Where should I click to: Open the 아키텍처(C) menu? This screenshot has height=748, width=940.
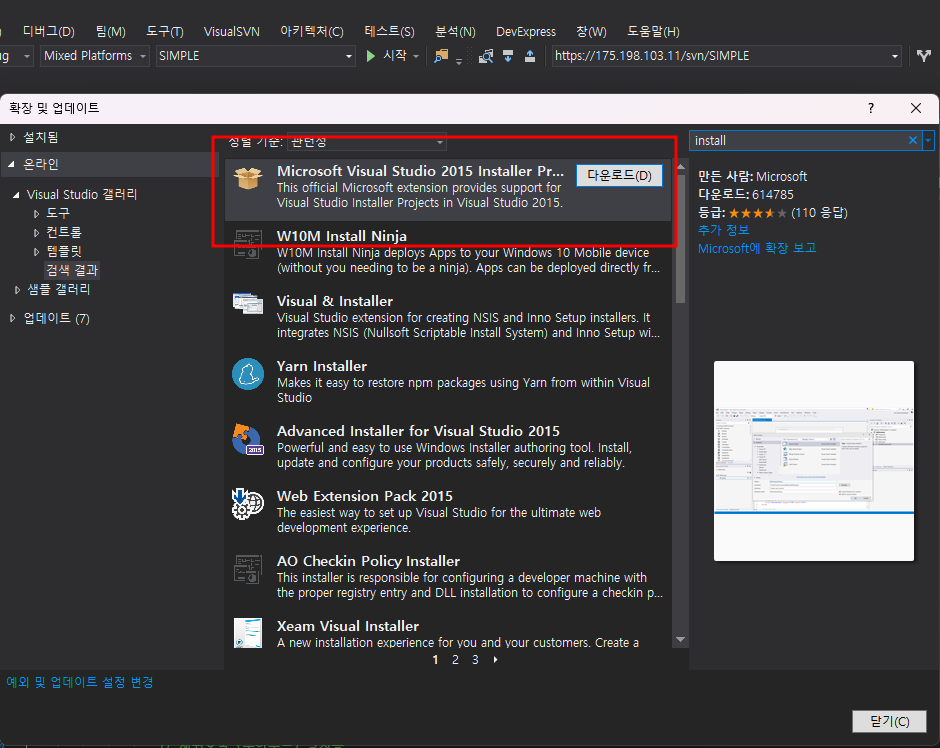(312, 31)
